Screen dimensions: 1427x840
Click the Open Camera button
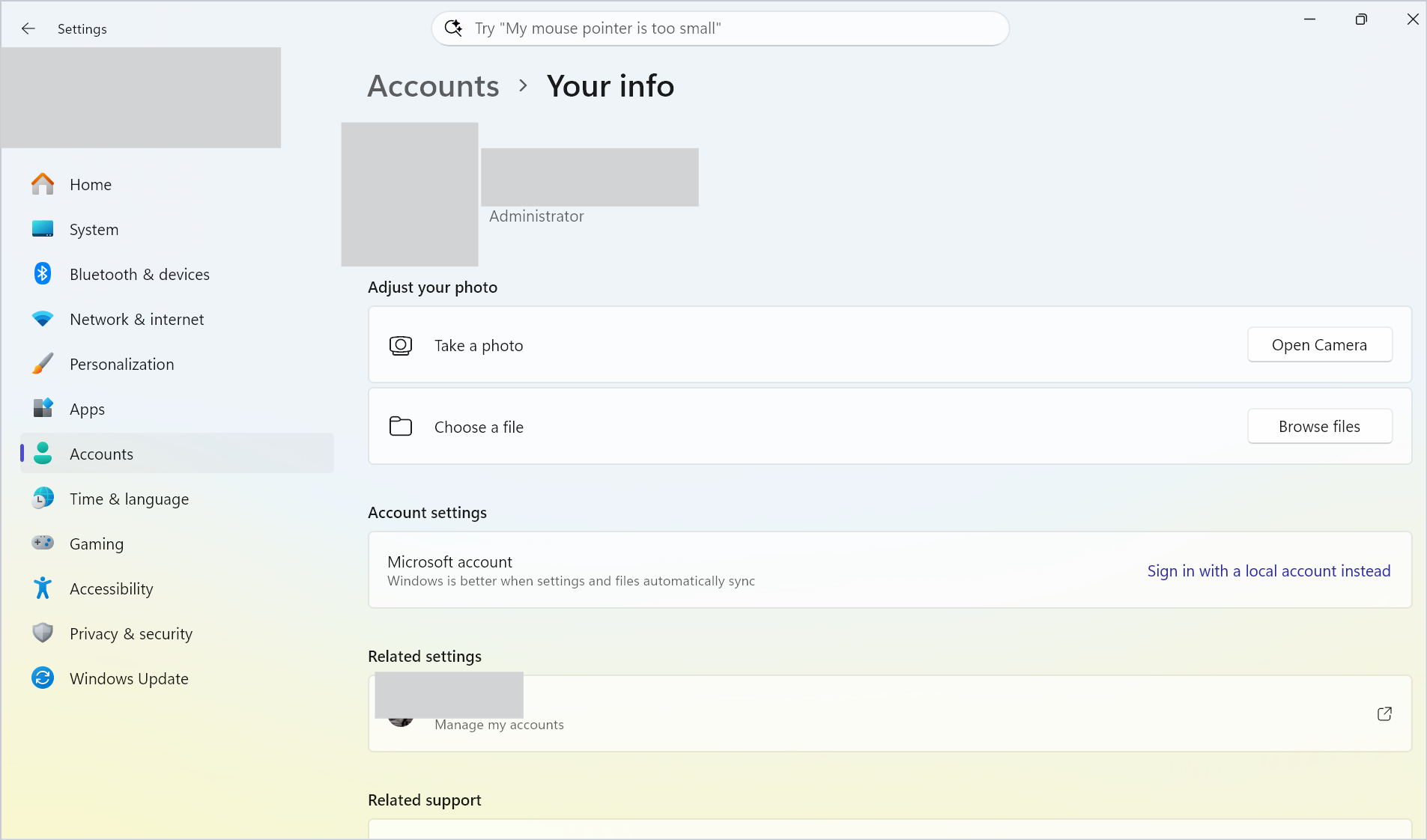coord(1319,345)
